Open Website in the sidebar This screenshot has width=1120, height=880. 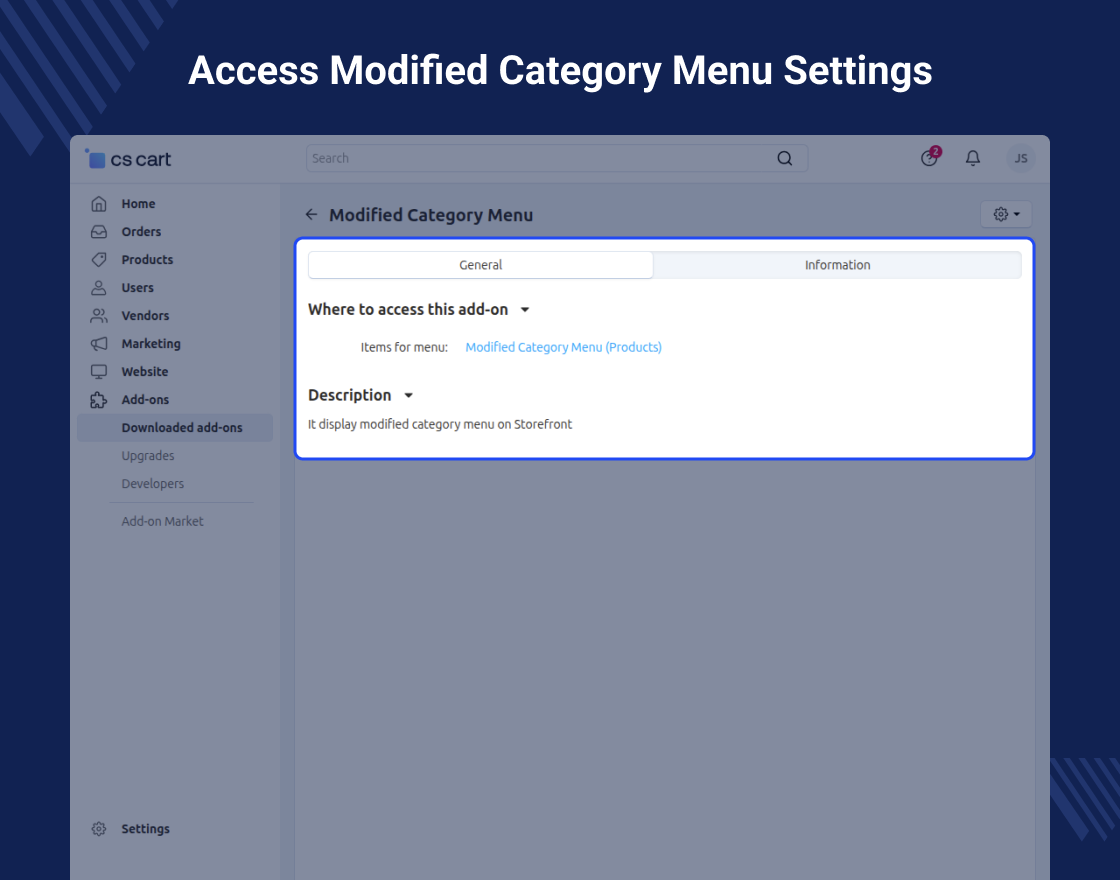click(x=145, y=371)
